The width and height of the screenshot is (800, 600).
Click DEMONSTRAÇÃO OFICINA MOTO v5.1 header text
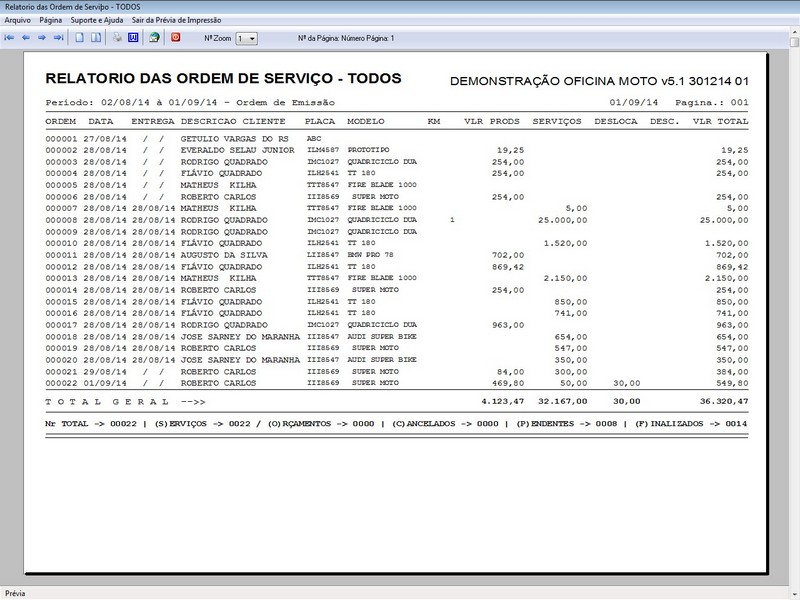tap(599, 81)
